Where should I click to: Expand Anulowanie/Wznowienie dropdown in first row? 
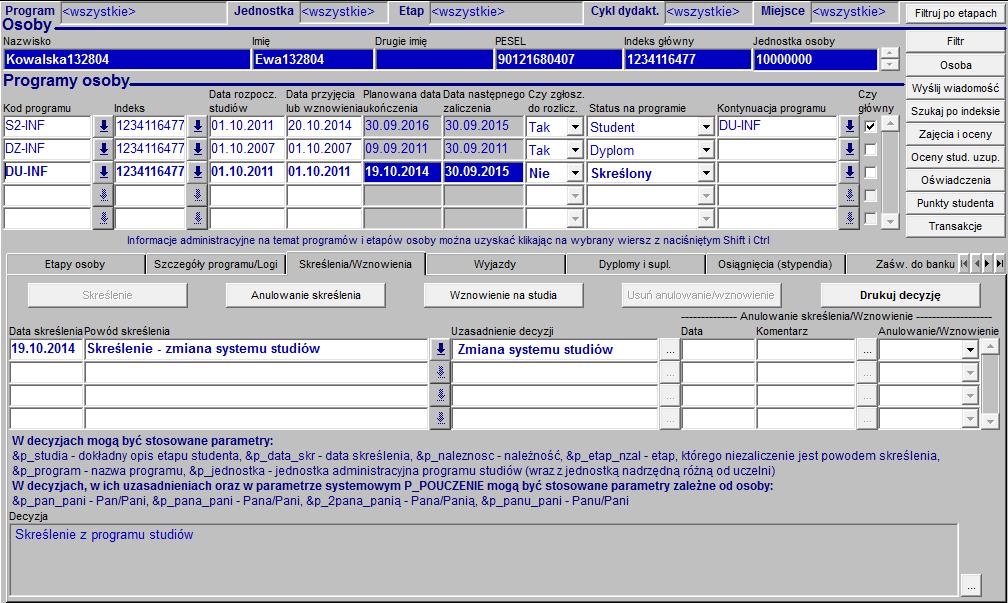click(x=970, y=350)
